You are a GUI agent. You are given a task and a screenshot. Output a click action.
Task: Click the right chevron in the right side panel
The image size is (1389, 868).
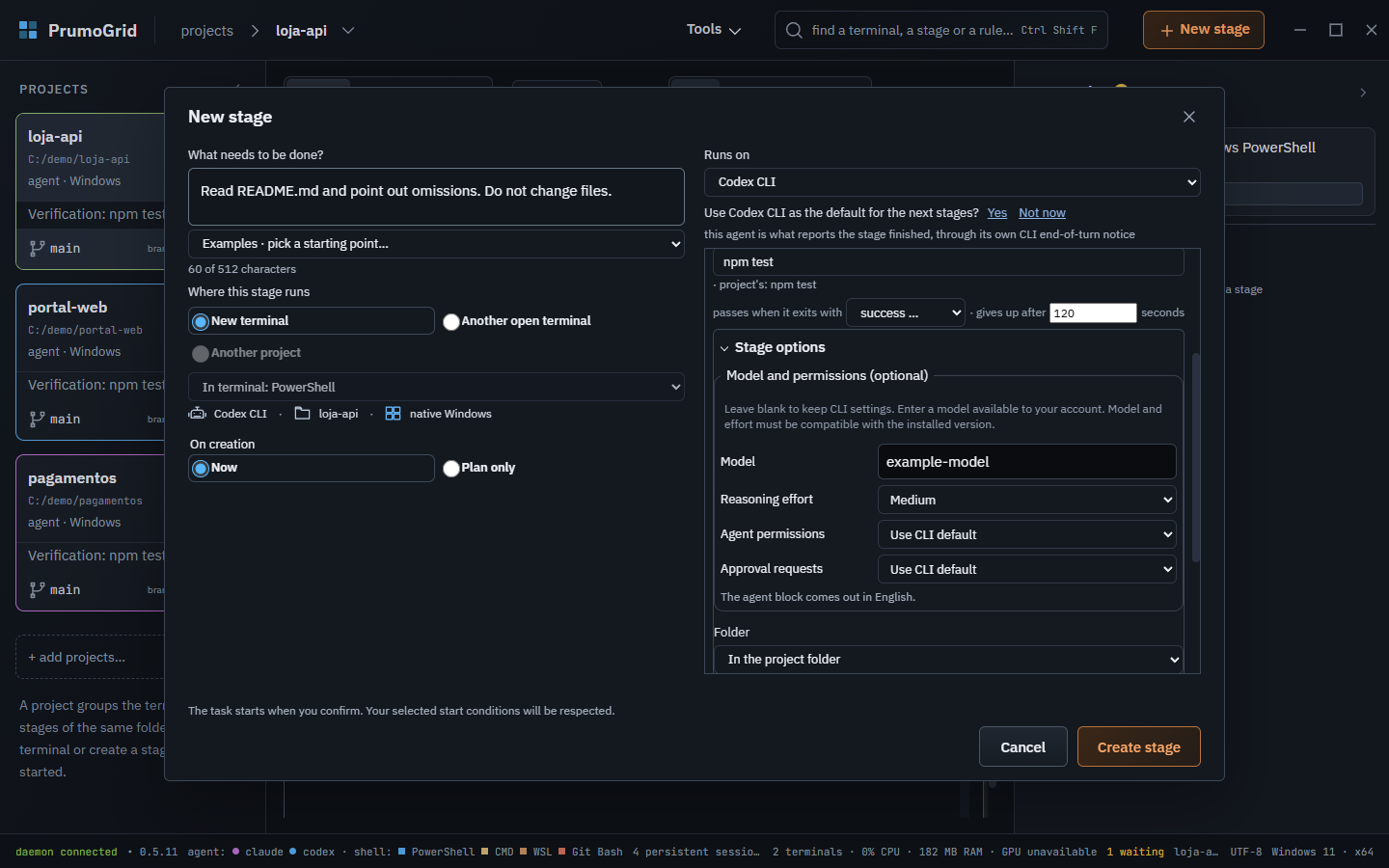[1363, 93]
